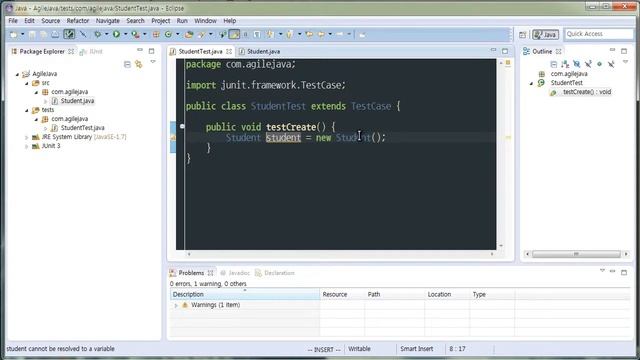Click the Debug bug icon

(x=98, y=34)
